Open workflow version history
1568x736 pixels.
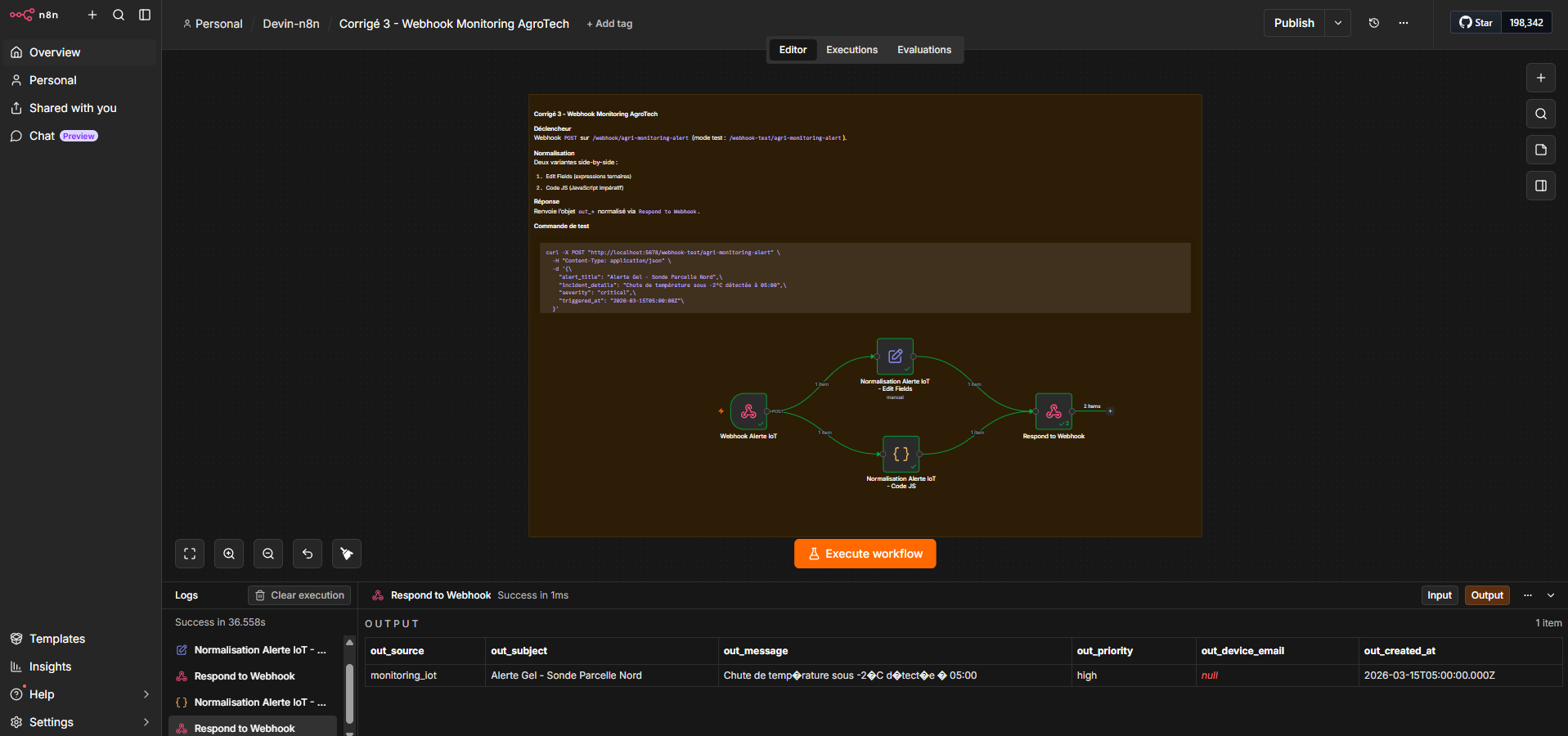point(1374,23)
